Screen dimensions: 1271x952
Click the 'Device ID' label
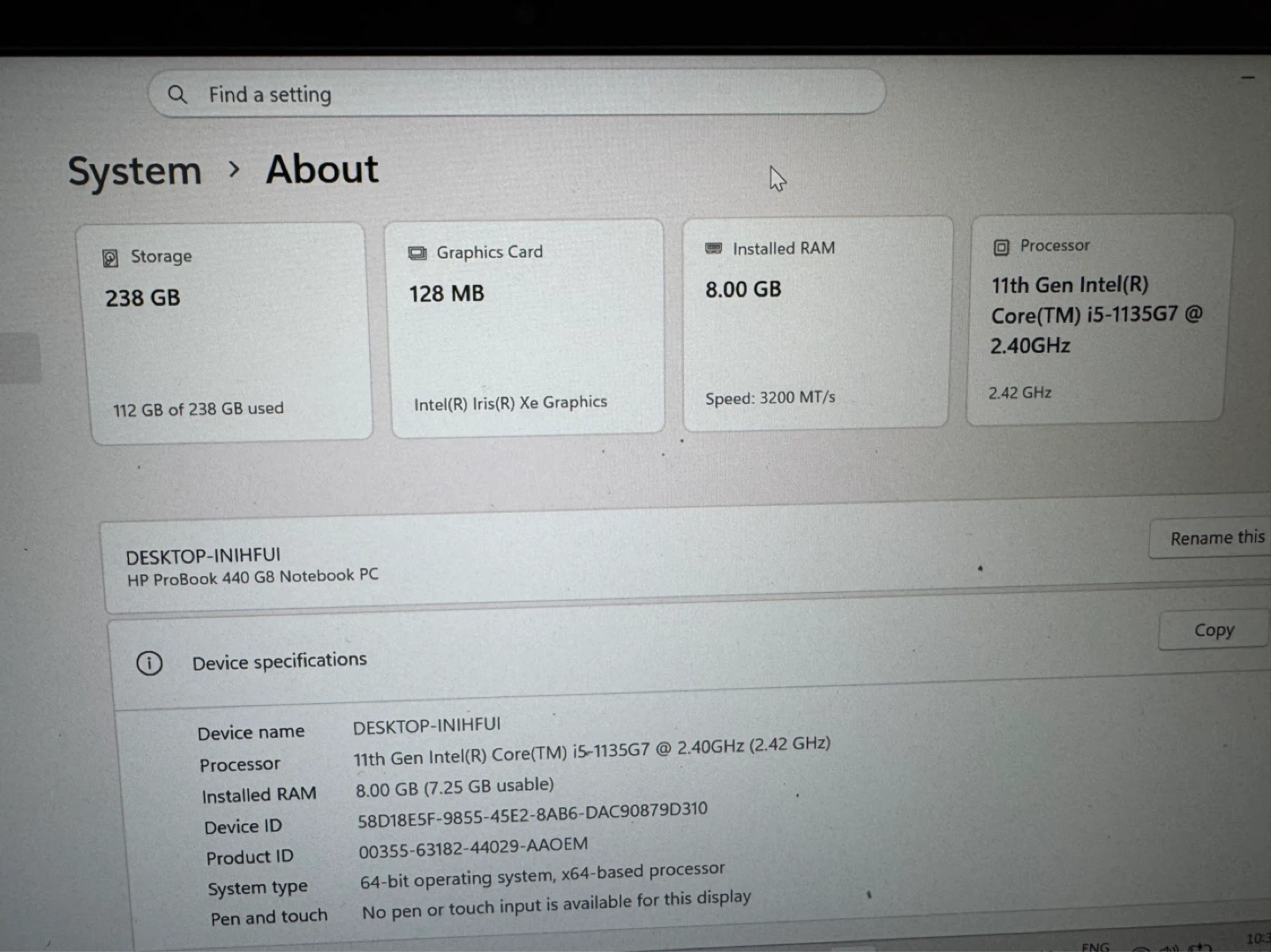point(243,827)
